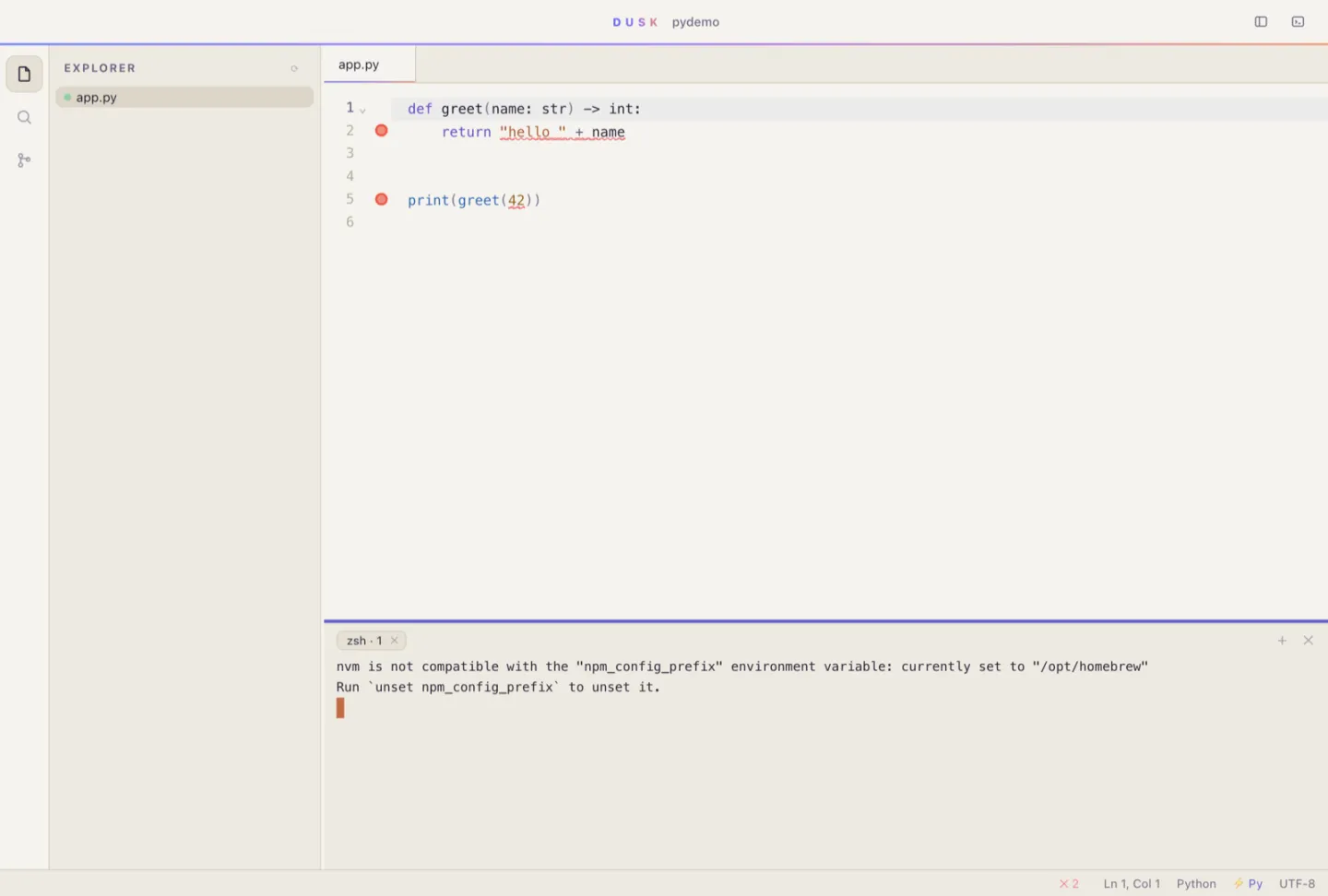
Task: Toggle the terminal panel icon in title bar
Action: [x=1298, y=21]
